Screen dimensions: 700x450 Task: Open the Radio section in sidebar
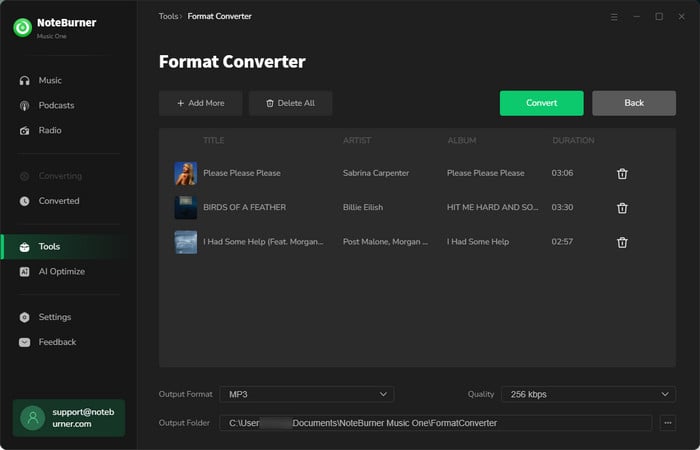[50, 130]
